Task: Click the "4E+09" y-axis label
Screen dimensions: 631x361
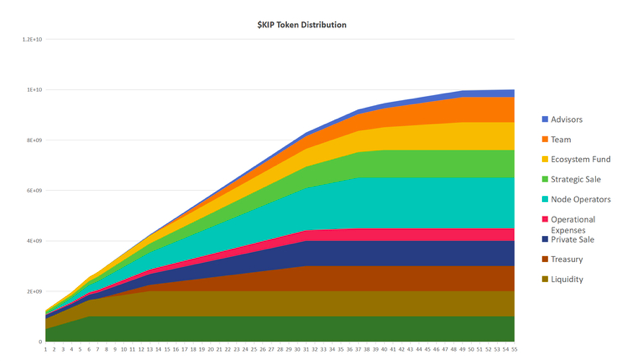Action: pos(34,241)
